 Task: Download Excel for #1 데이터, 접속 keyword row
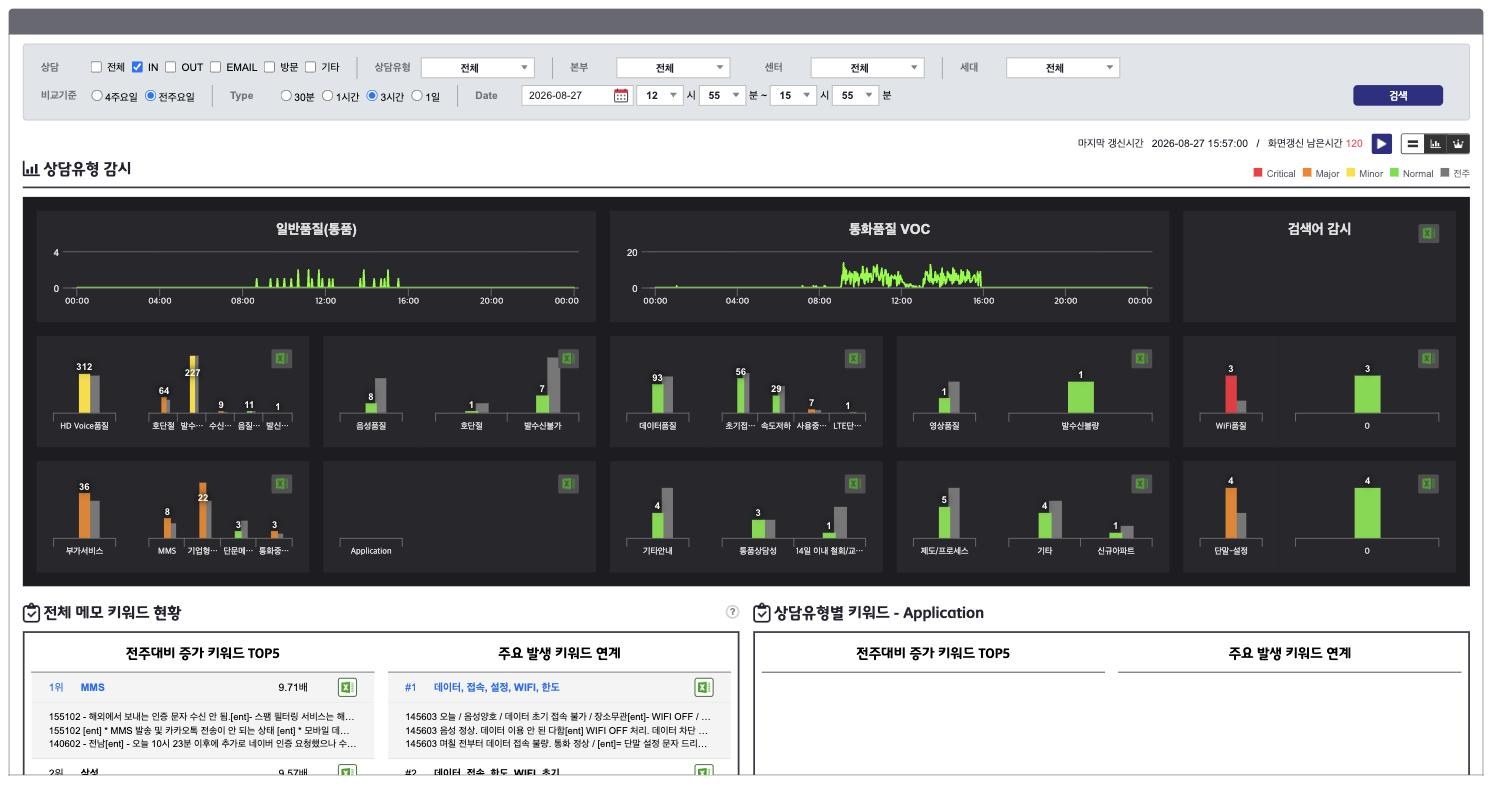click(x=704, y=687)
